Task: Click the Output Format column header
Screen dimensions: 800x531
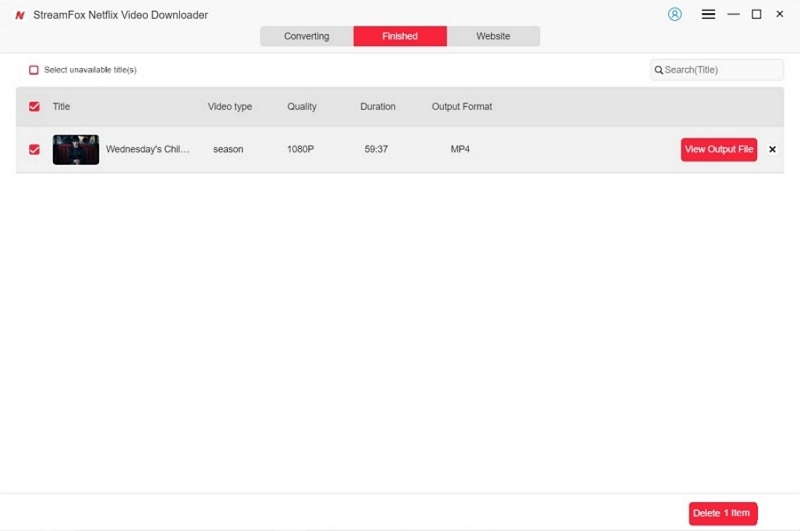Action: click(462, 107)
